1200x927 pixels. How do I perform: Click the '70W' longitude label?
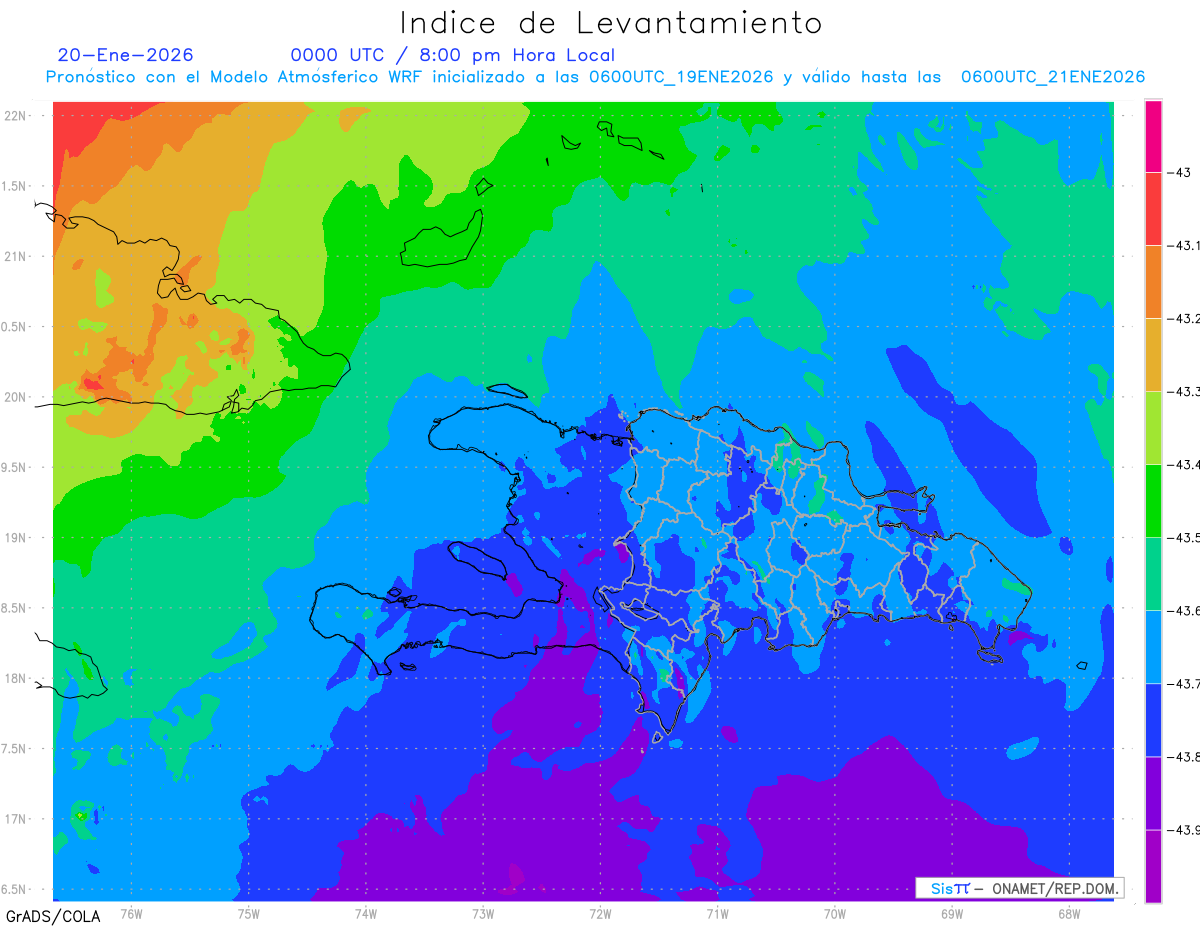point(835,914)
